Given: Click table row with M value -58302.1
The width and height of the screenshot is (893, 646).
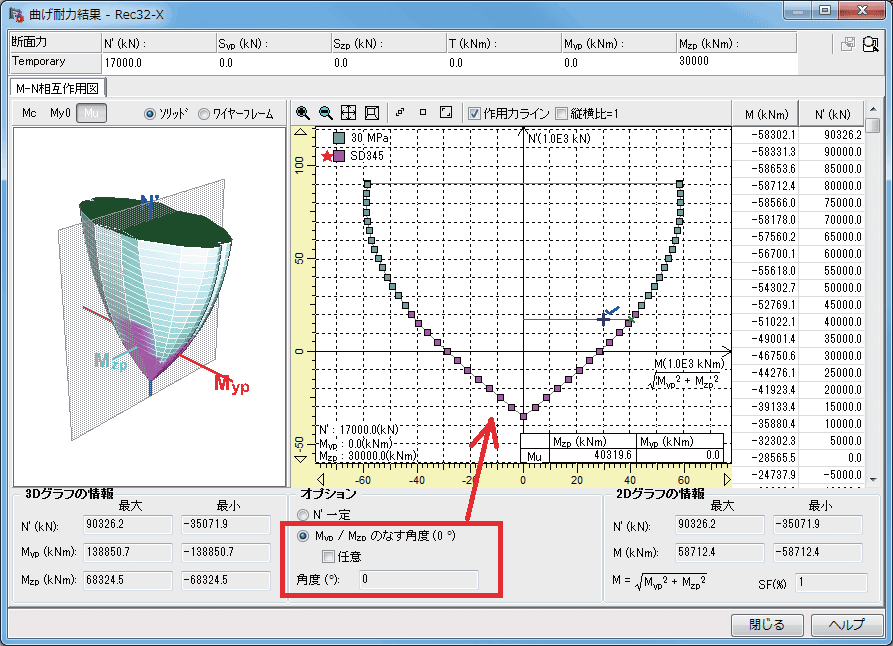Looking at the screenshot, I should [x=798, y=135].
